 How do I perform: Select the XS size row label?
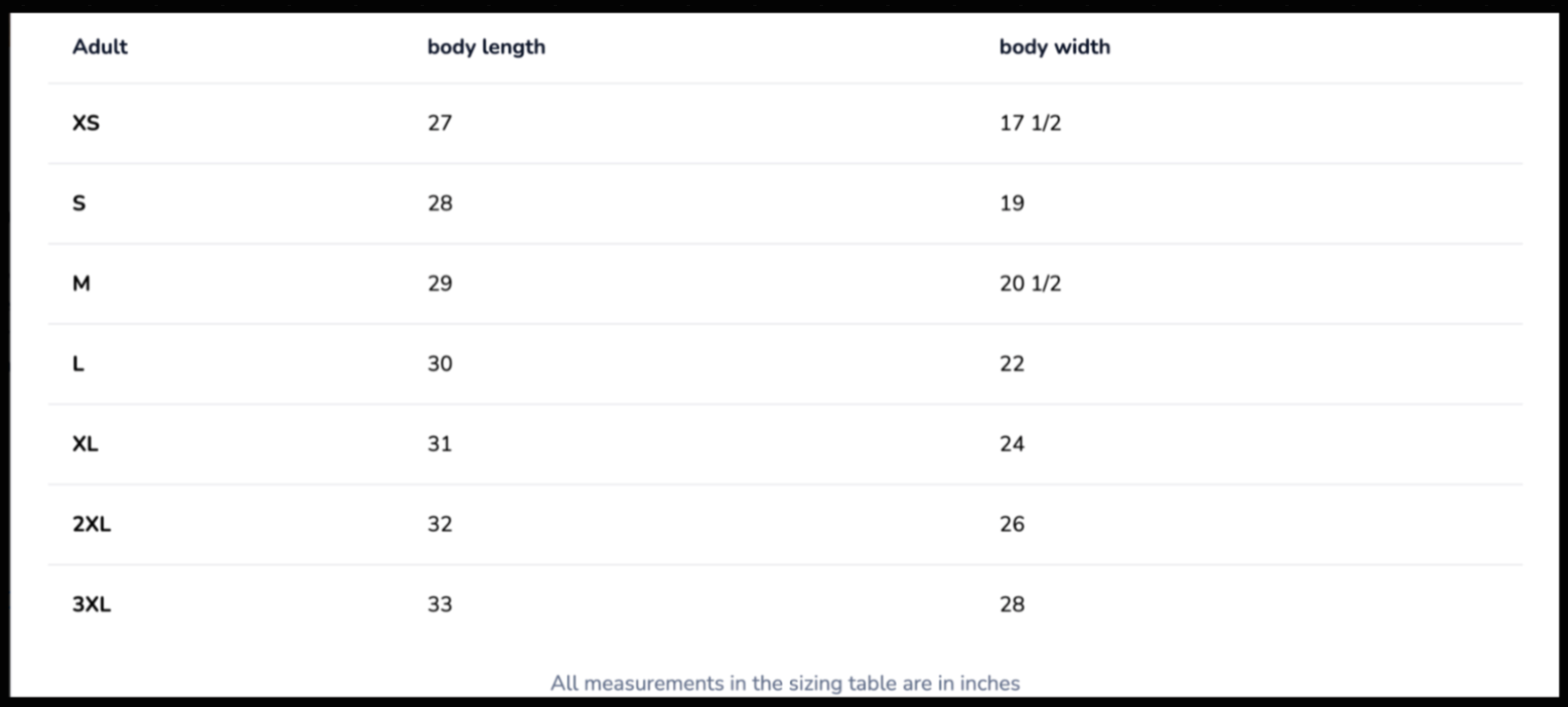coord(86,123)
